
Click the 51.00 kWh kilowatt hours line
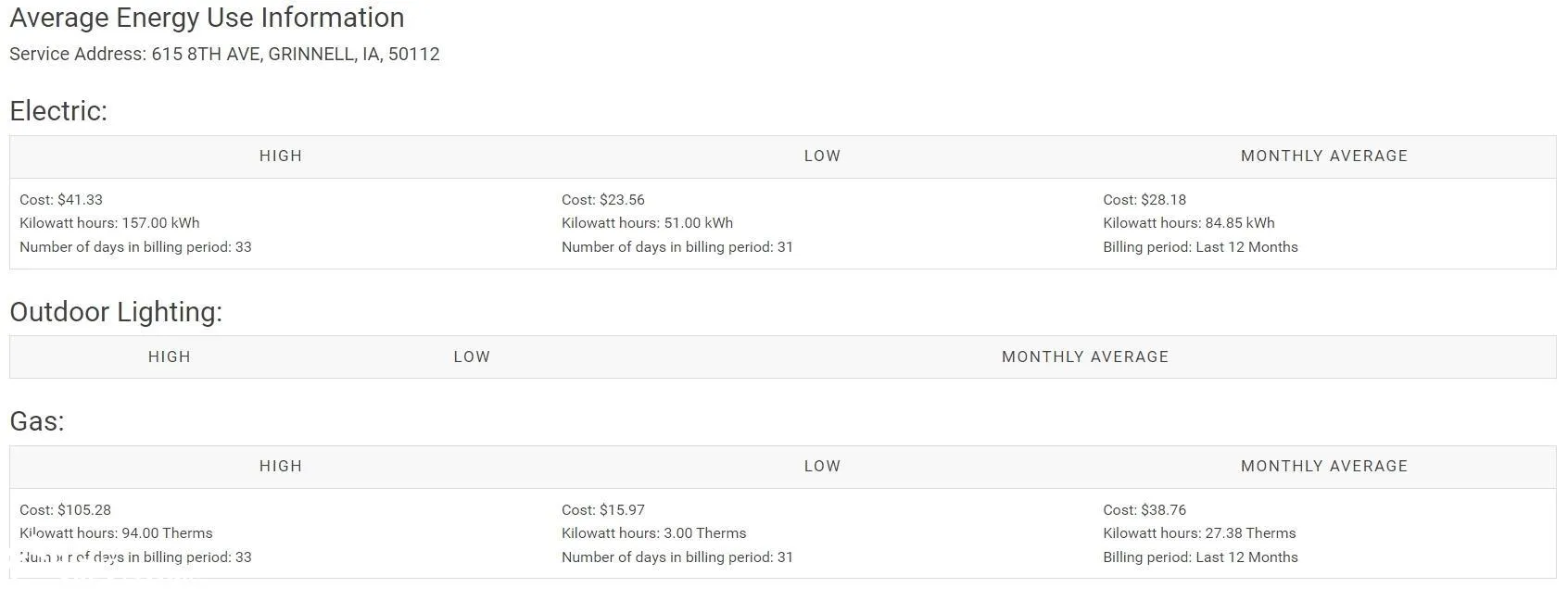pos(647,223)
